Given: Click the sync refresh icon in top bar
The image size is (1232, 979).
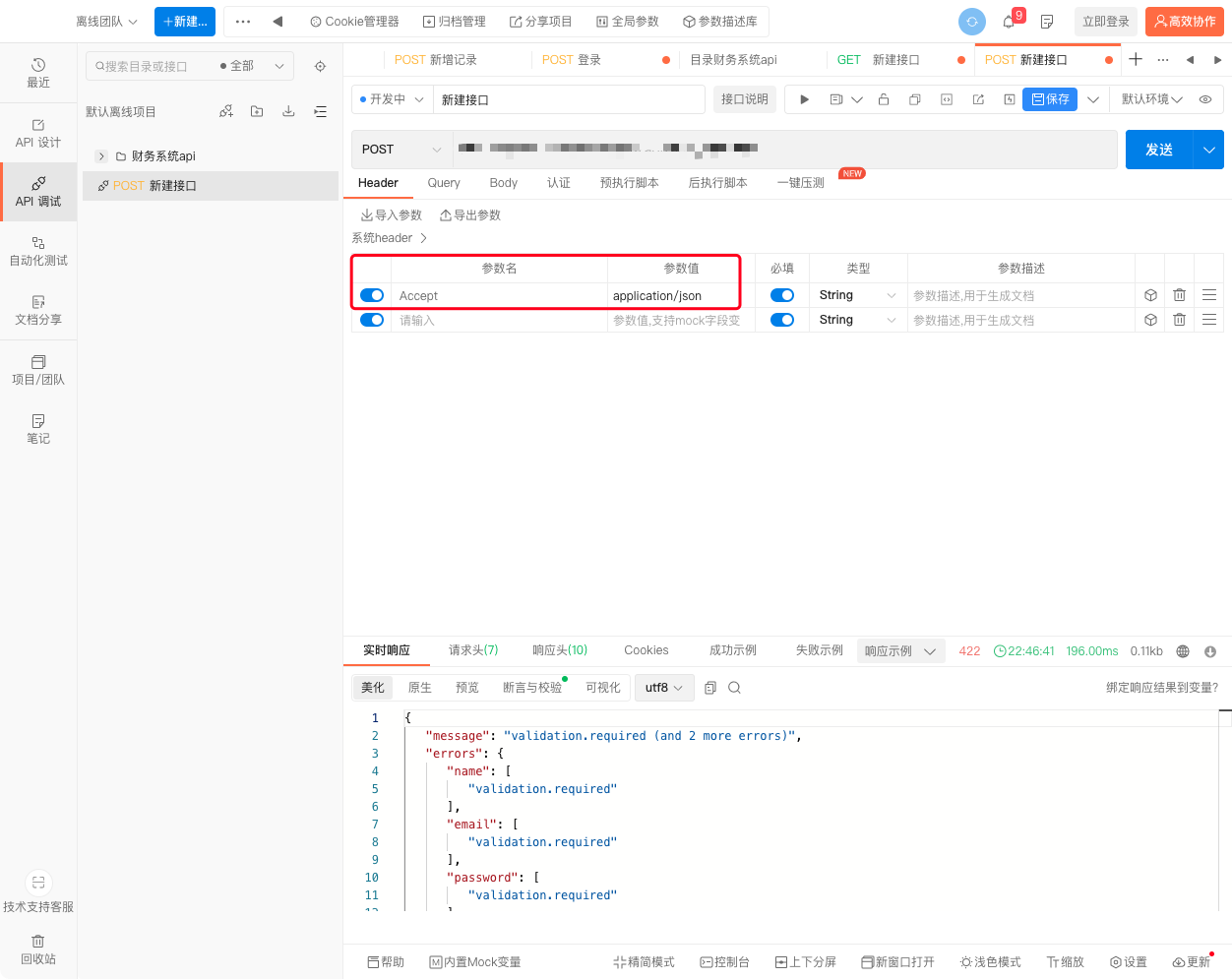Looking at the screenshot, I should [971, 22].
